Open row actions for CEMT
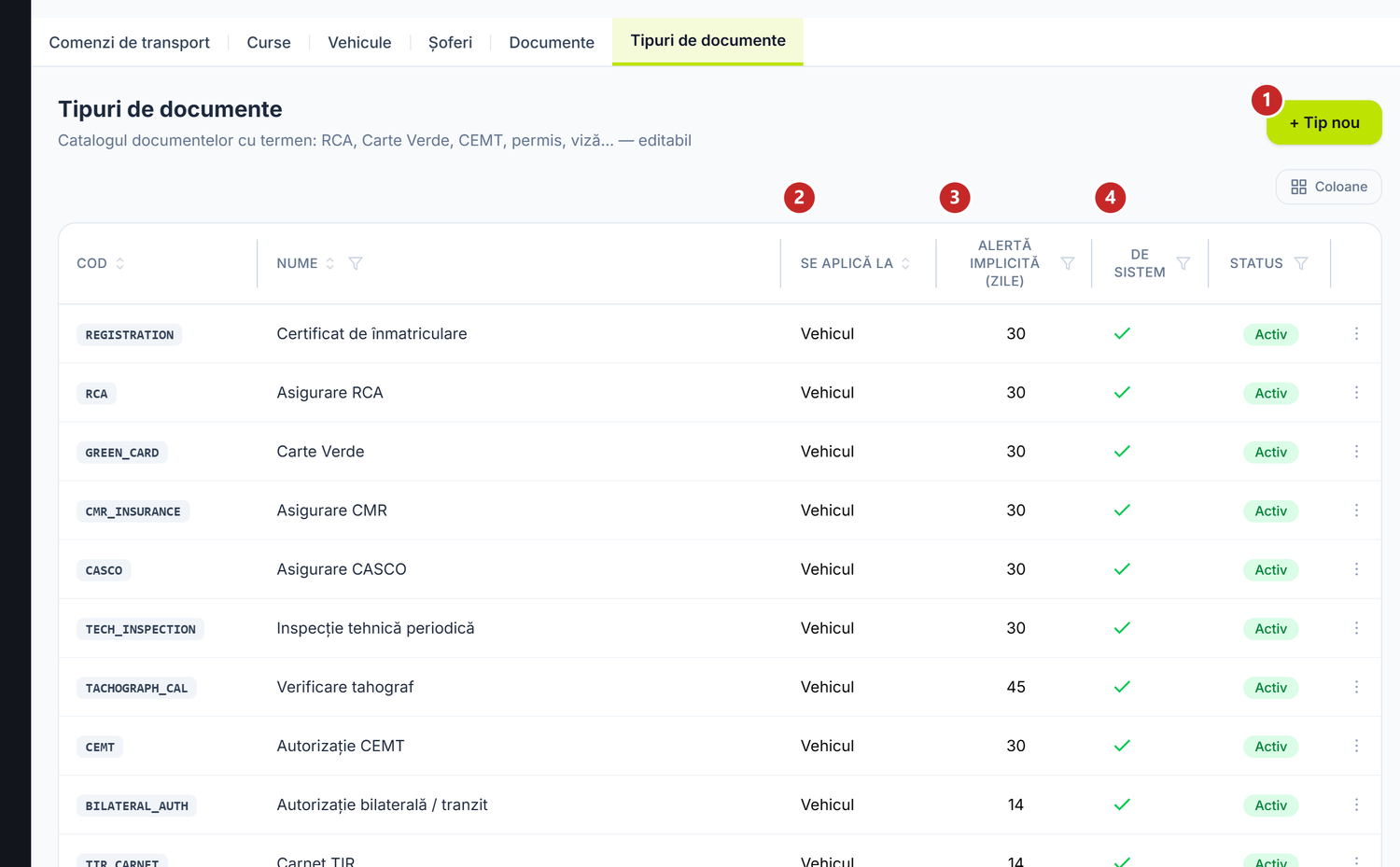 click(1356, 746)
